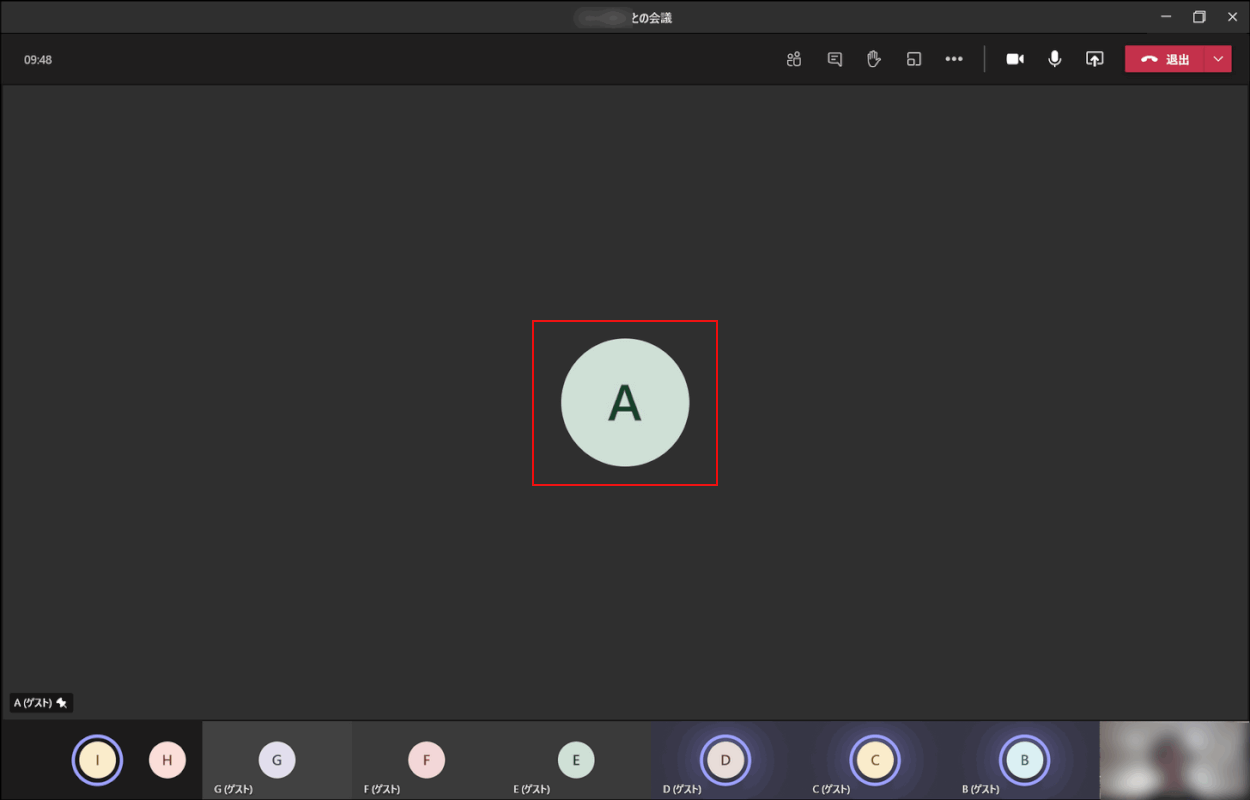Select participant I avatar
The height and width of the screenshot is (800, 1250).
(x=97, y=761)
